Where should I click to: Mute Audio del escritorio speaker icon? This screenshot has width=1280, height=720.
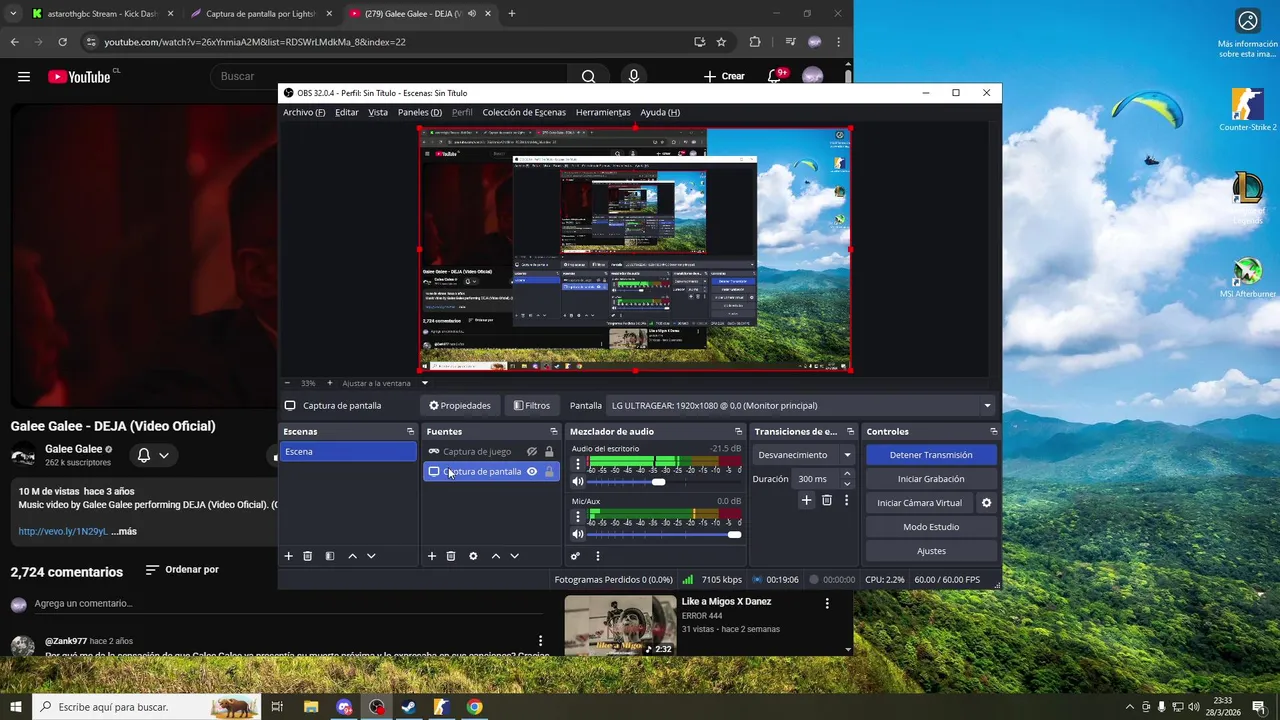(x=577, y=482)
